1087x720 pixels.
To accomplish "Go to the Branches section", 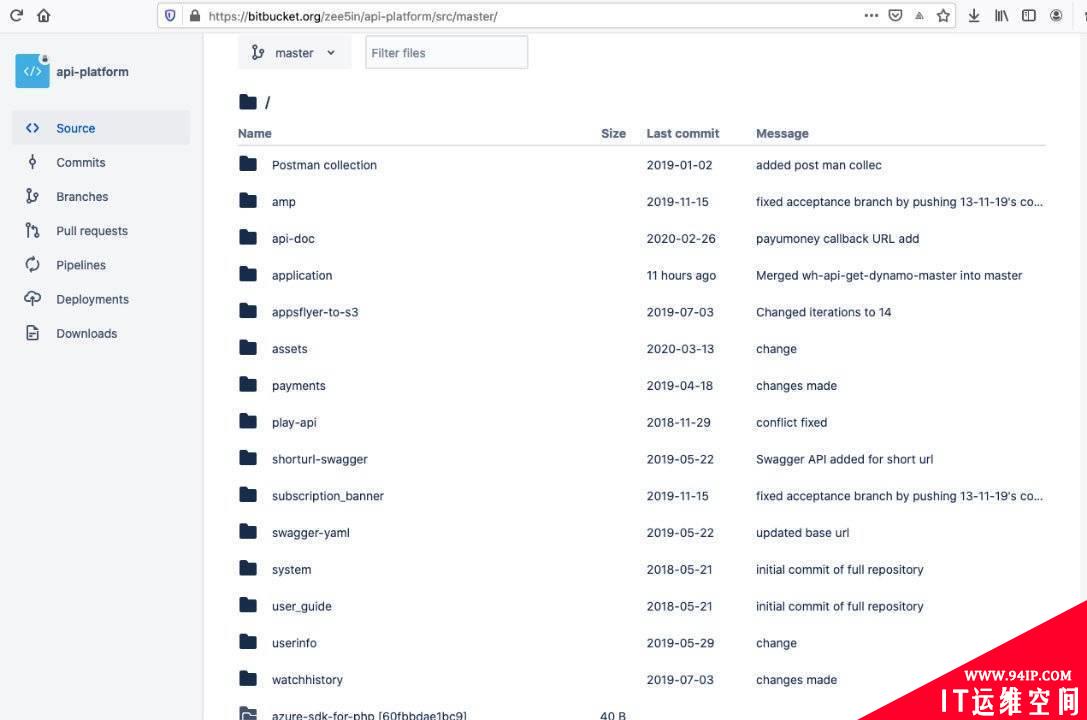I will coord(82,197).
